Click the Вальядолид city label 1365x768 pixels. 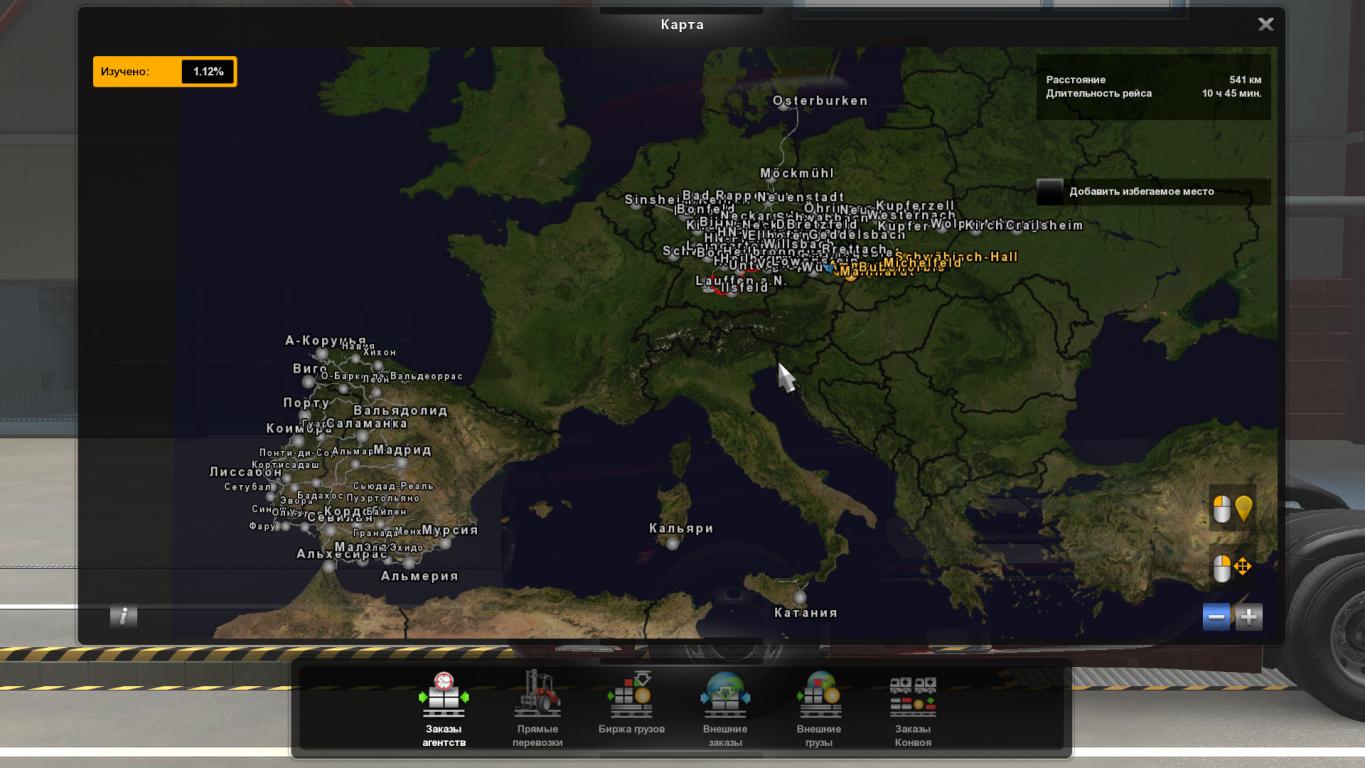pos(400,410)
